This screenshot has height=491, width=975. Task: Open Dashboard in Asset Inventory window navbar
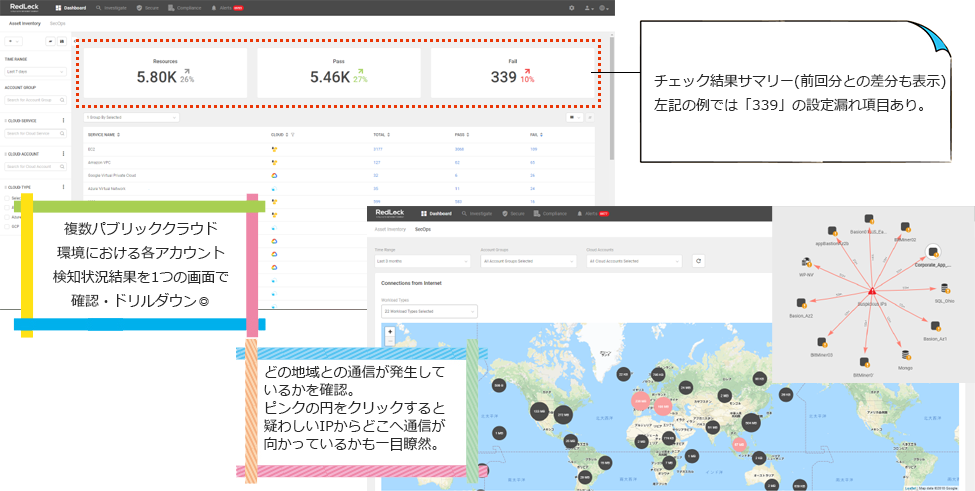(x=70, y=8)
